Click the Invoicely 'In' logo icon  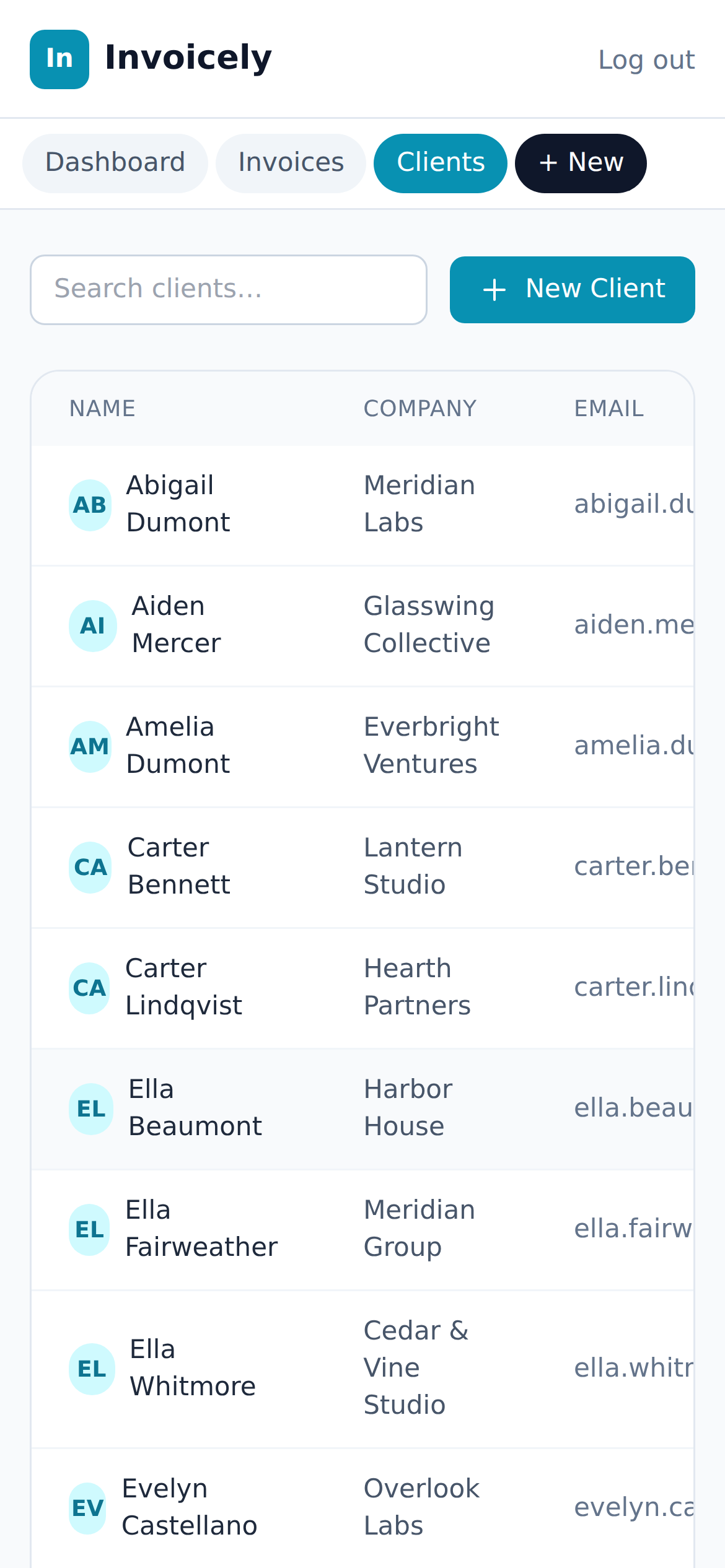(x=59, y=59)
